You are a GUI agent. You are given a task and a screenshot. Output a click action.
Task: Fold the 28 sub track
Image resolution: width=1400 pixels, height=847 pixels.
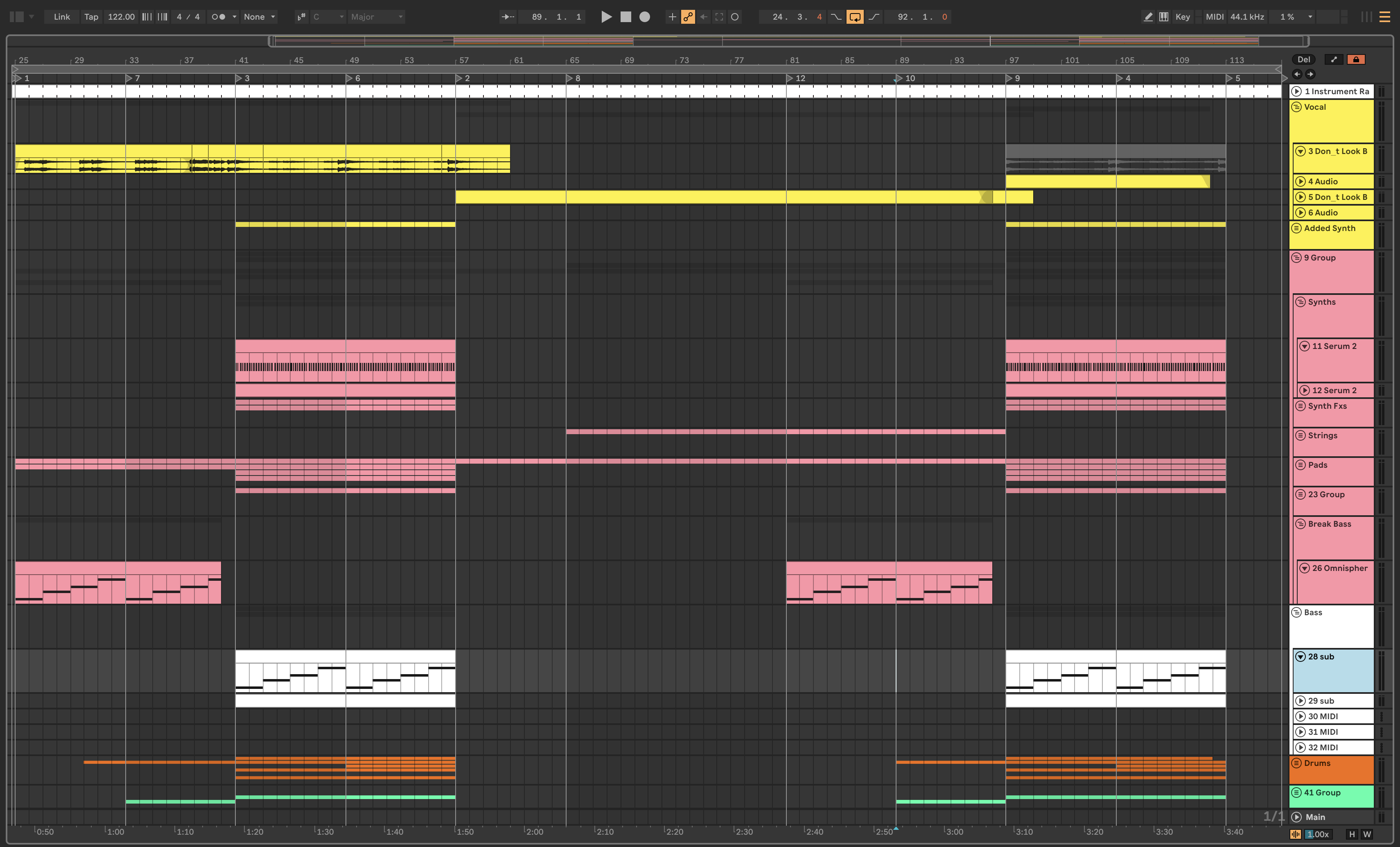(x=1301, y=657)
